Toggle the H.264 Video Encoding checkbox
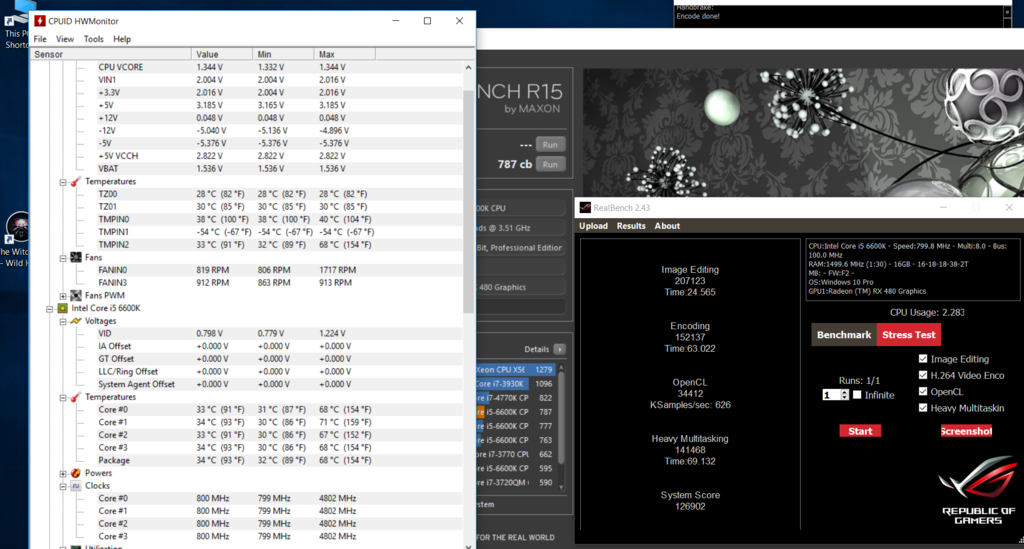This screenshot has width=1024, height=549. tap(923, 375)
